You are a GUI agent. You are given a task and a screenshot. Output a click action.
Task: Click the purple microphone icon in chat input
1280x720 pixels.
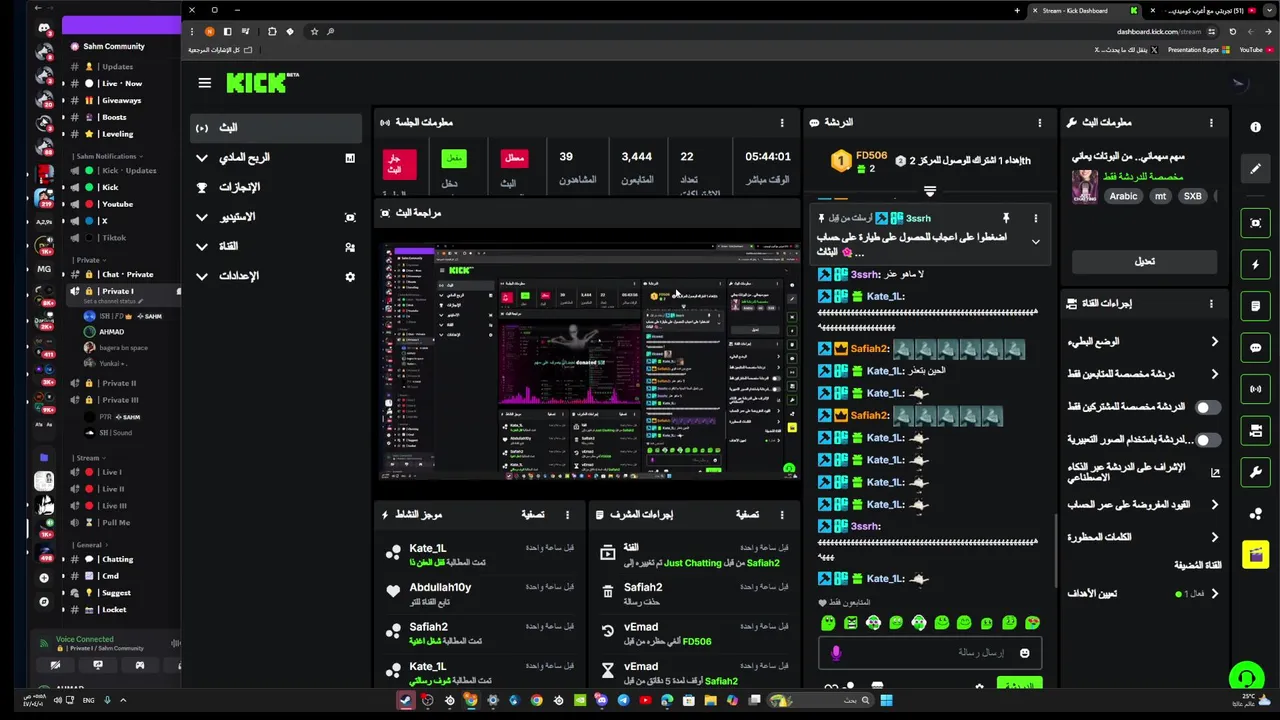pos(836,653)
